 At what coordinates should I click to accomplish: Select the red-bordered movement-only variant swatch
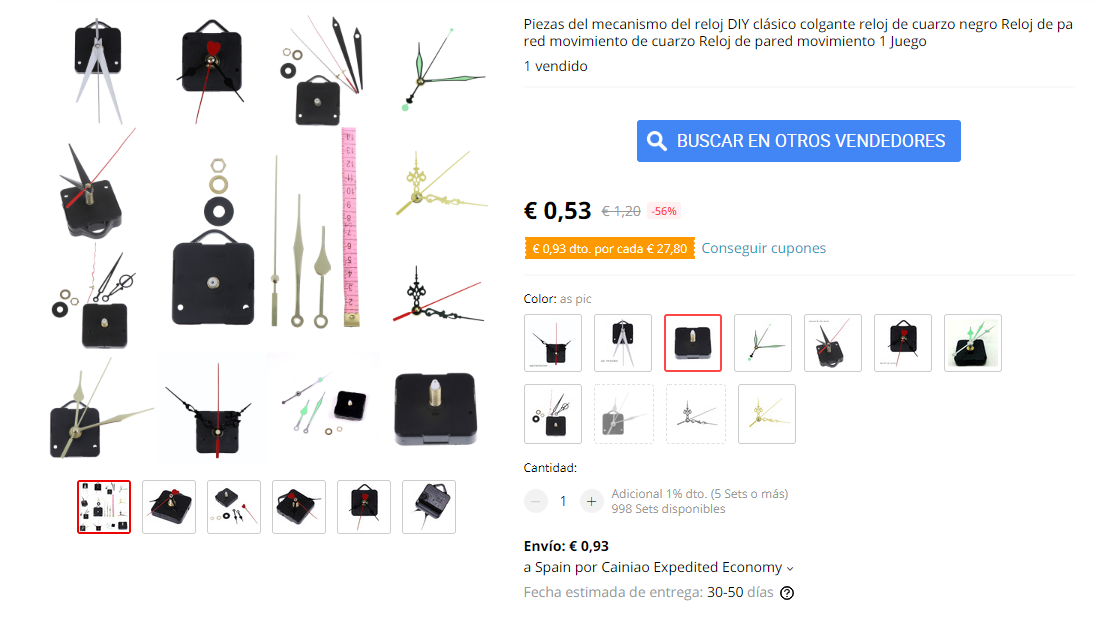point(693,343)
